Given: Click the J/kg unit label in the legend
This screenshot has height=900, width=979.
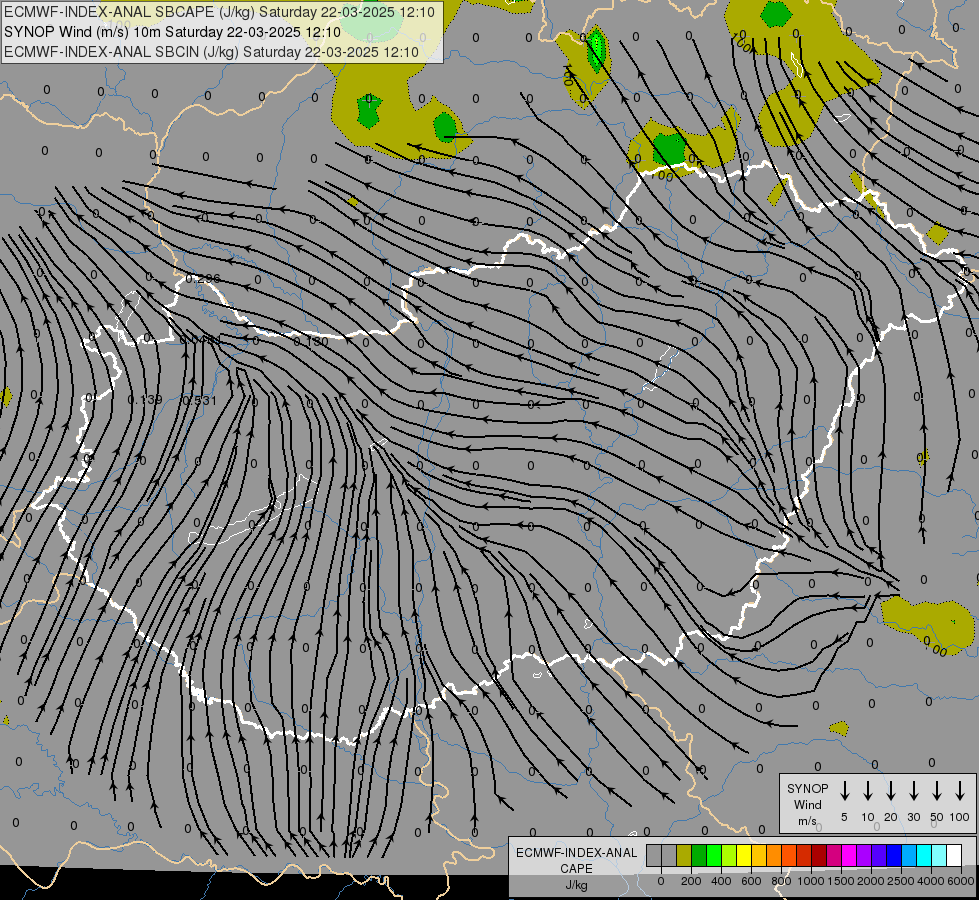Looking at the screenshot, I should coord(576,885).
